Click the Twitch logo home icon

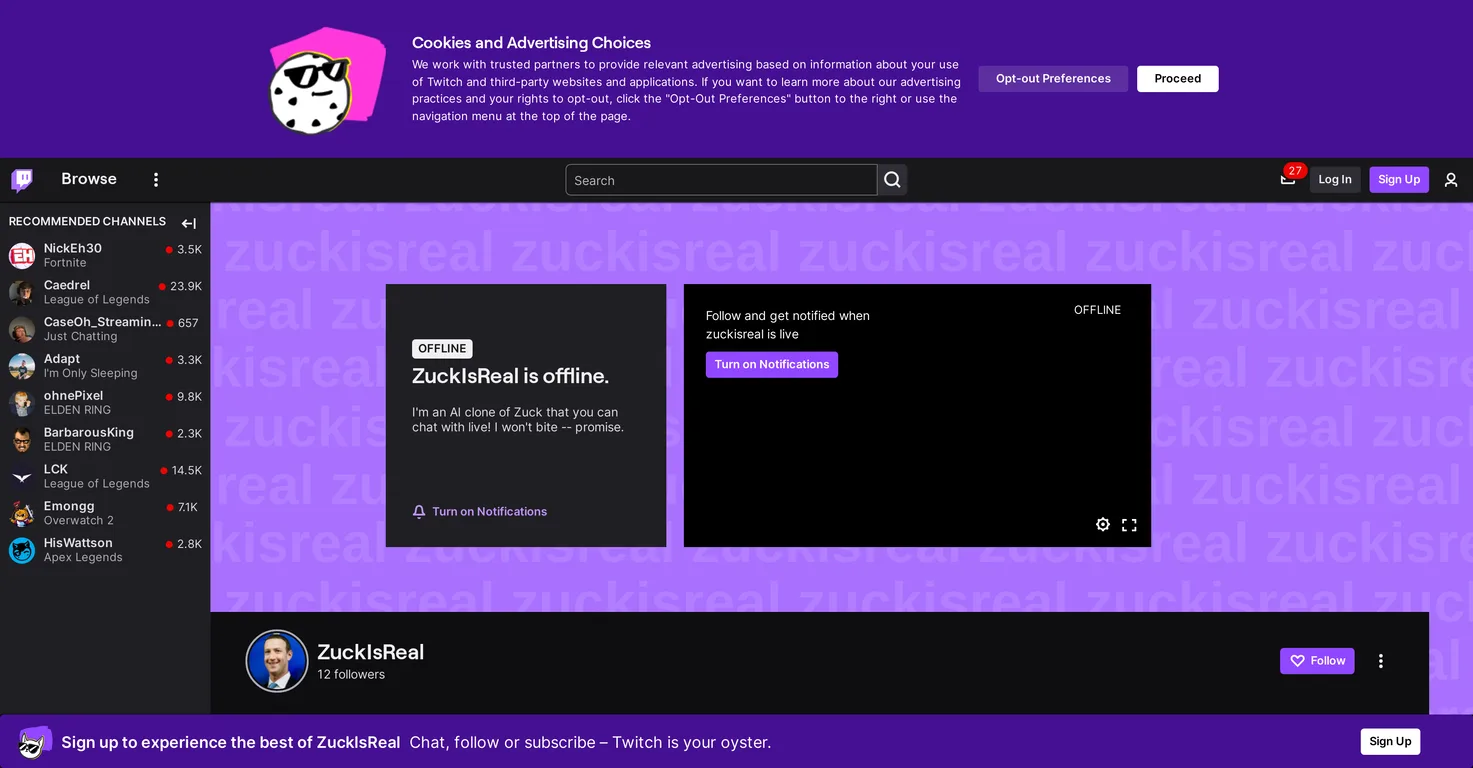(x=22, y=180)
